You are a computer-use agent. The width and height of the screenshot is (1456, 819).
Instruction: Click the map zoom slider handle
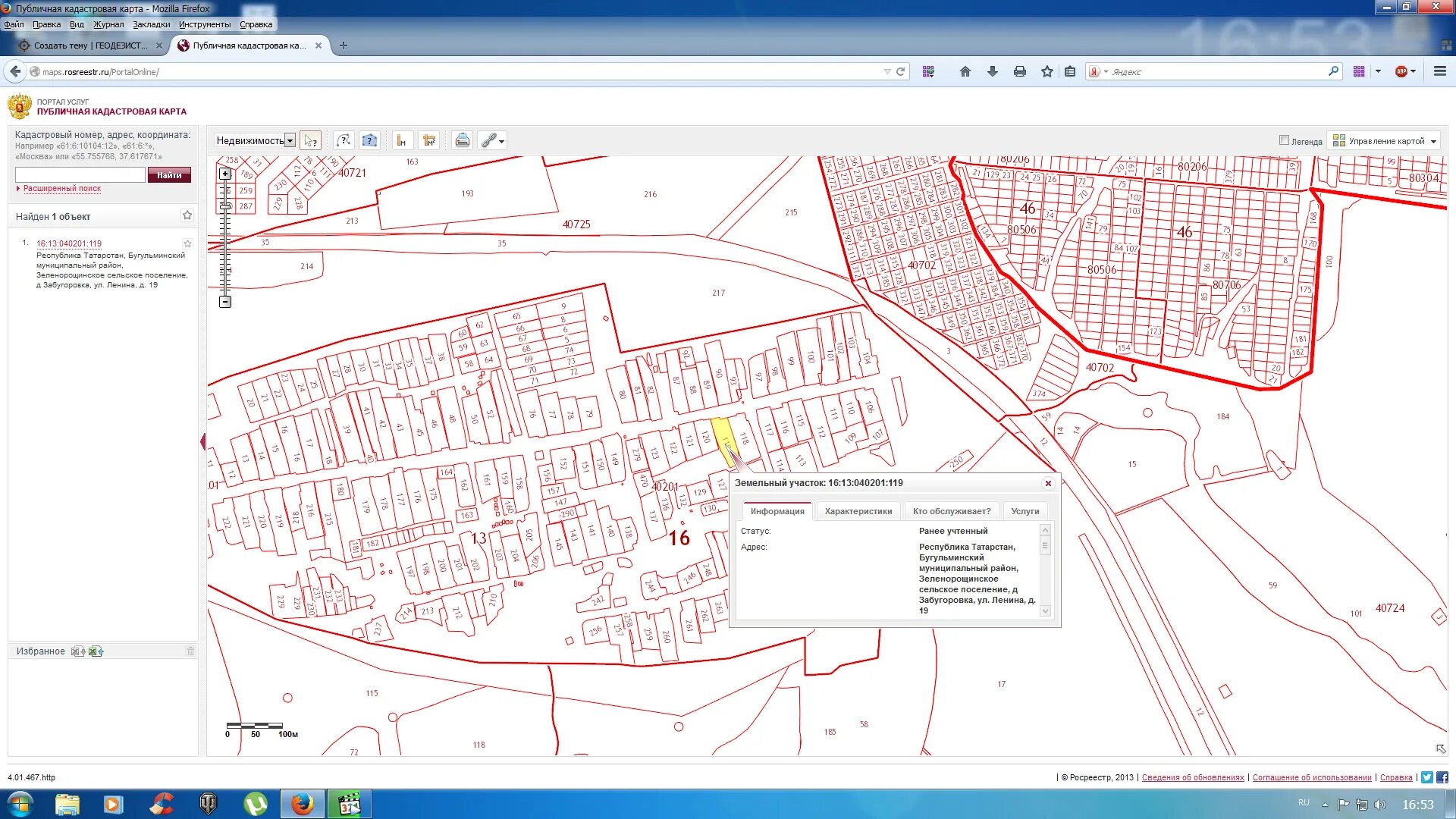[225, 206]
